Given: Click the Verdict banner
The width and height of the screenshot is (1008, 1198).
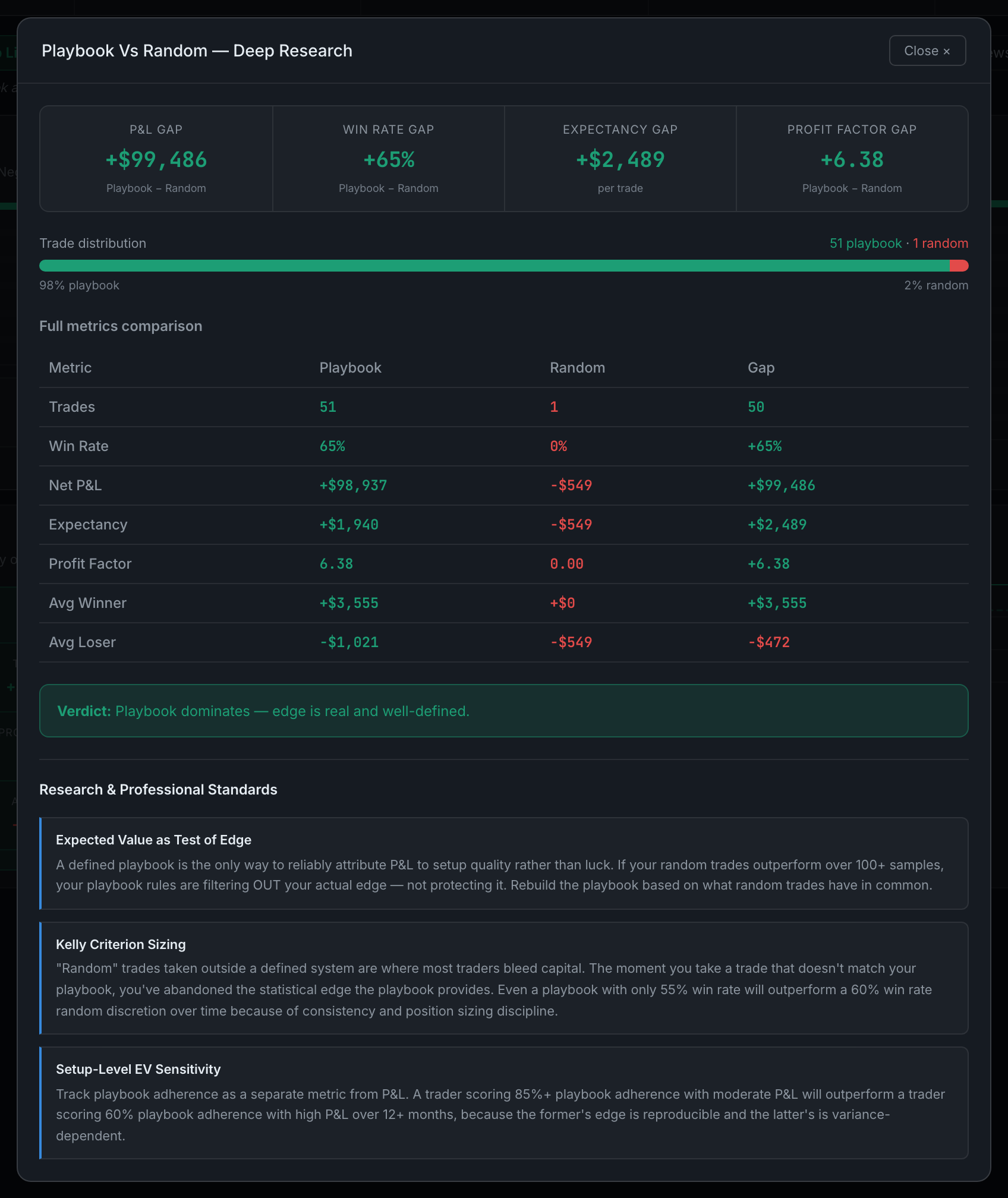Looking at the screenshot, I should (x=504, y=711).
